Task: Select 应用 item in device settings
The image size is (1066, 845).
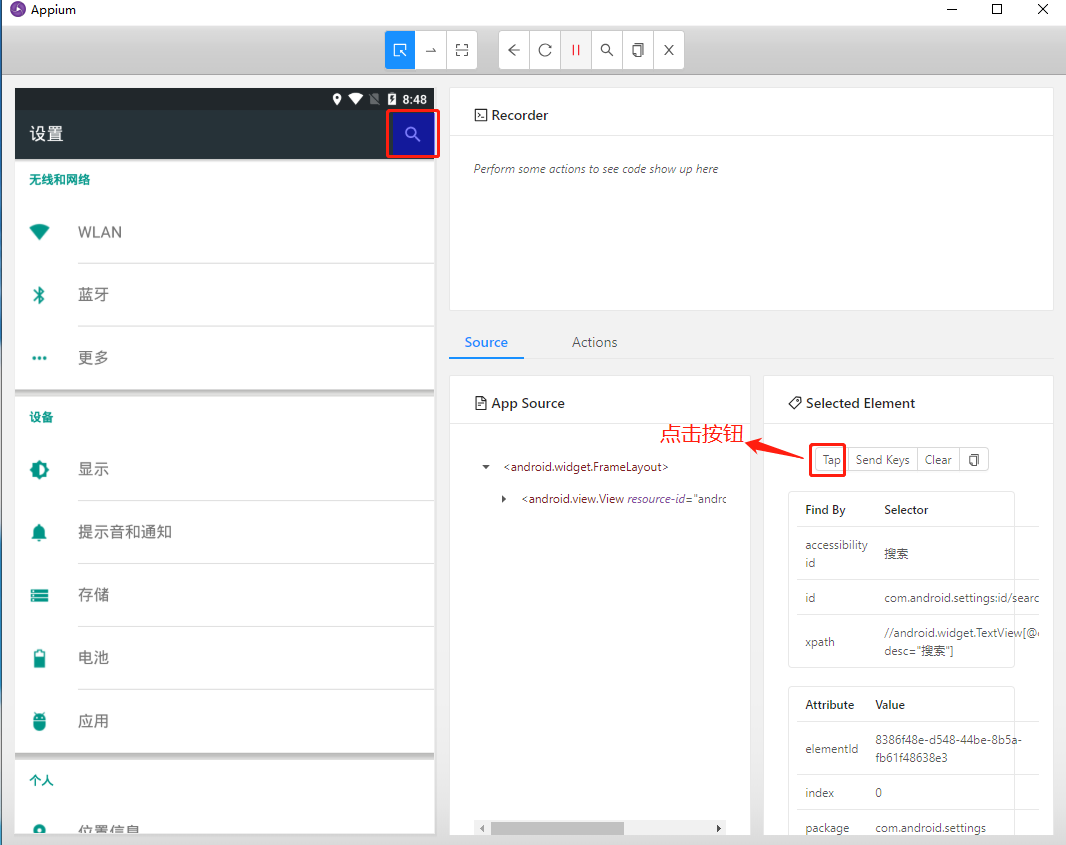Action: pyautogui.click(x=224, y=721)
